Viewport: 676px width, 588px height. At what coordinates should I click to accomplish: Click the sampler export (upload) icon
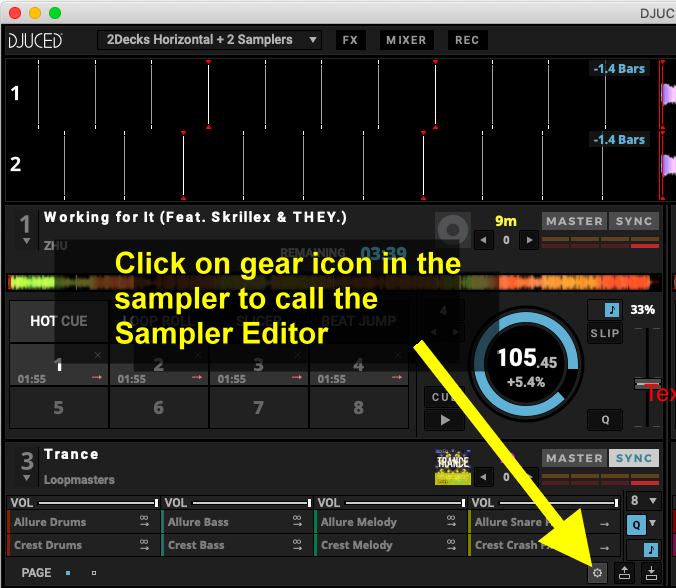click(624, 573)
